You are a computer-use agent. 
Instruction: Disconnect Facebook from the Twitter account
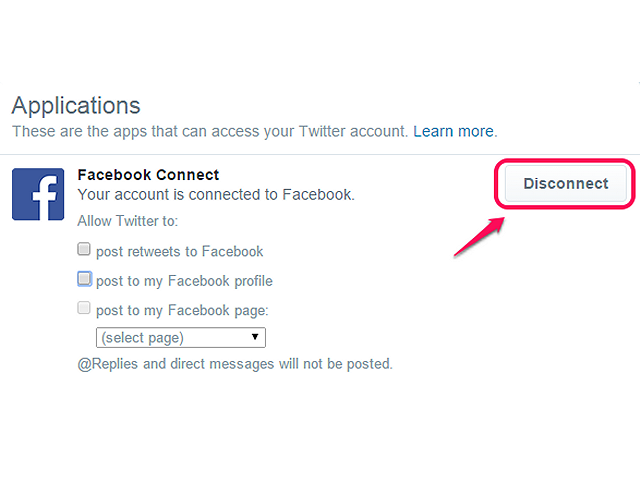[566, 183]
